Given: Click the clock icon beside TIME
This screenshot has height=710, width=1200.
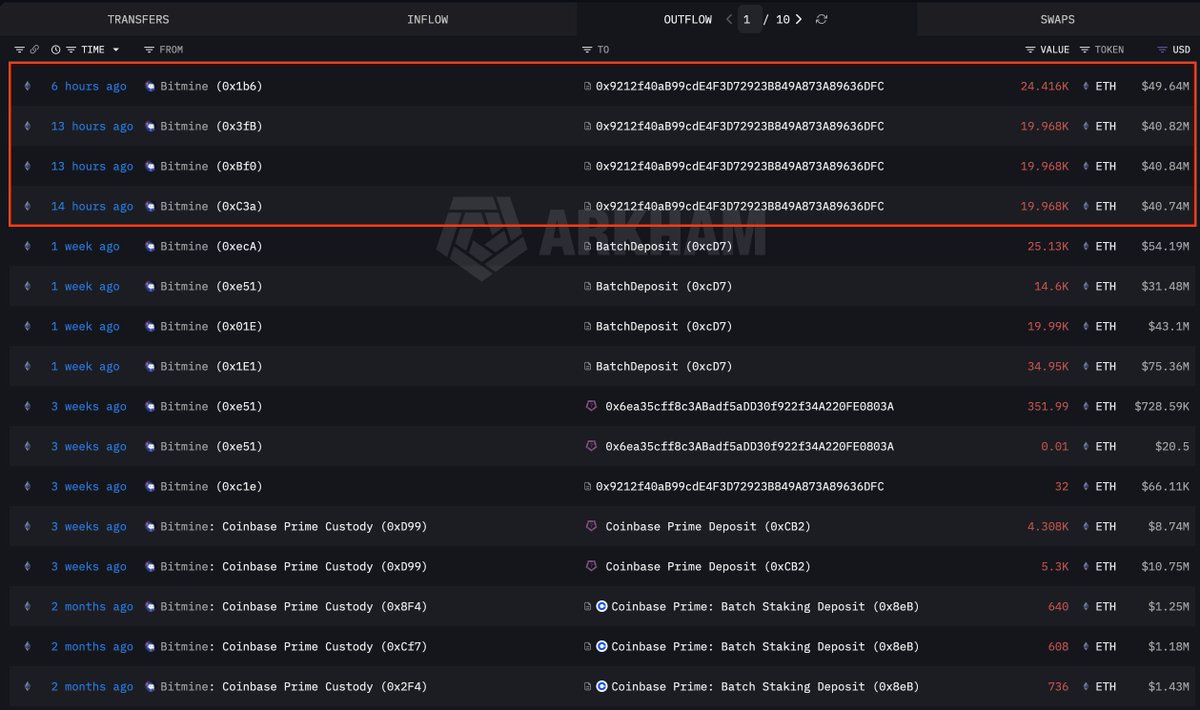Looking at the screenshot, I should point(56,49).
